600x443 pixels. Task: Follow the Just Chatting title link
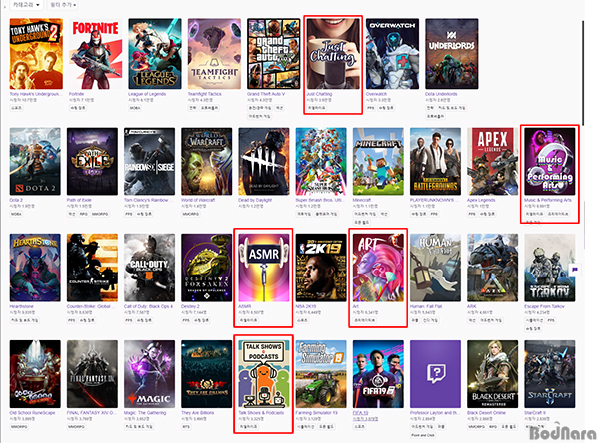[x=319, y=94]
